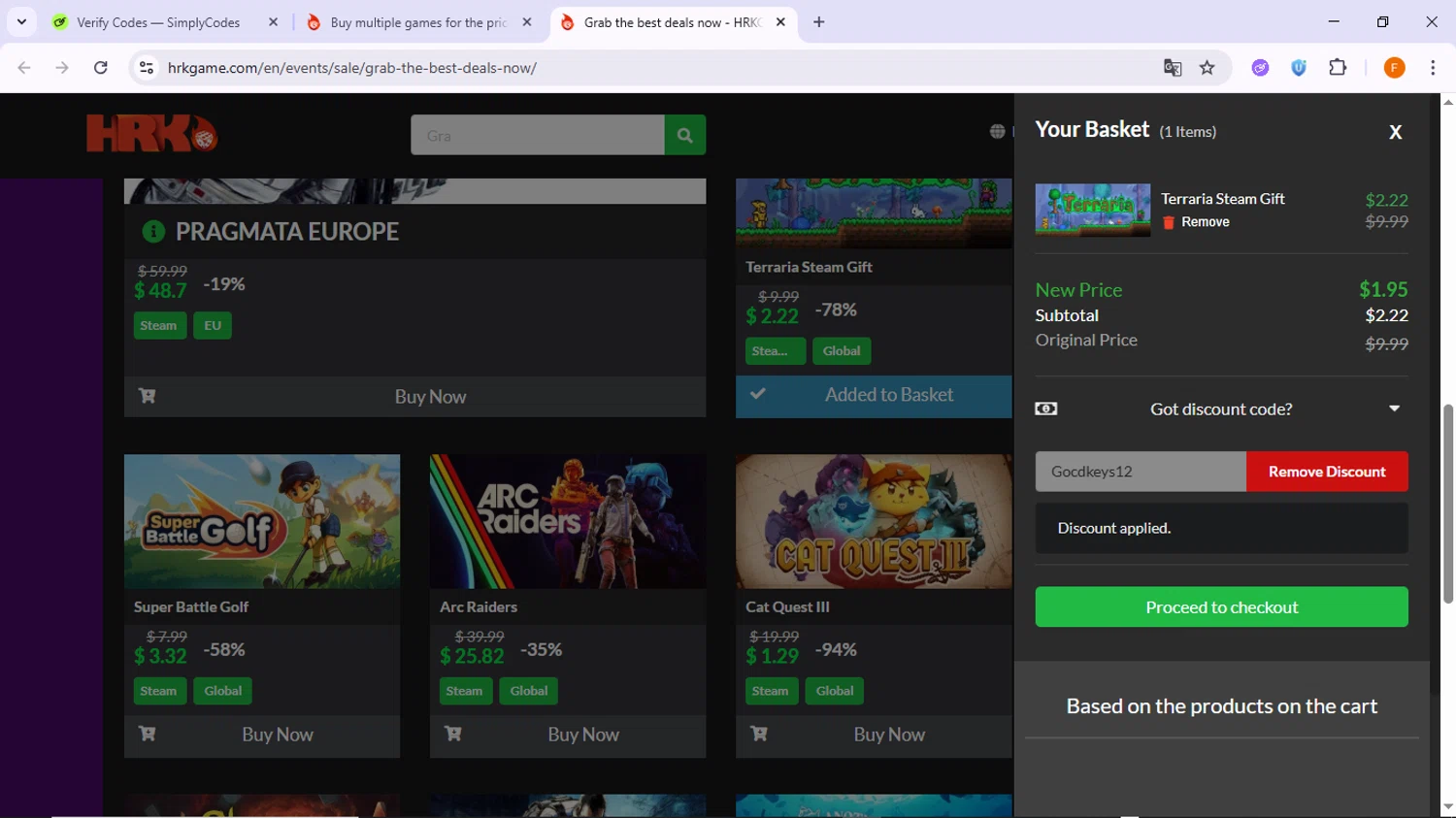Open the blue shield extension icon

(x=1299, y=68)
